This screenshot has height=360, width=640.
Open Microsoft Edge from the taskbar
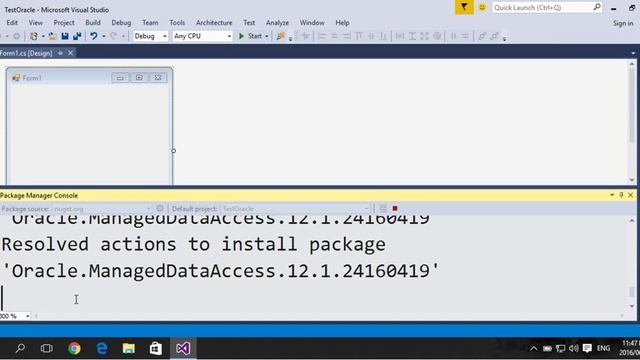point(102,348)
